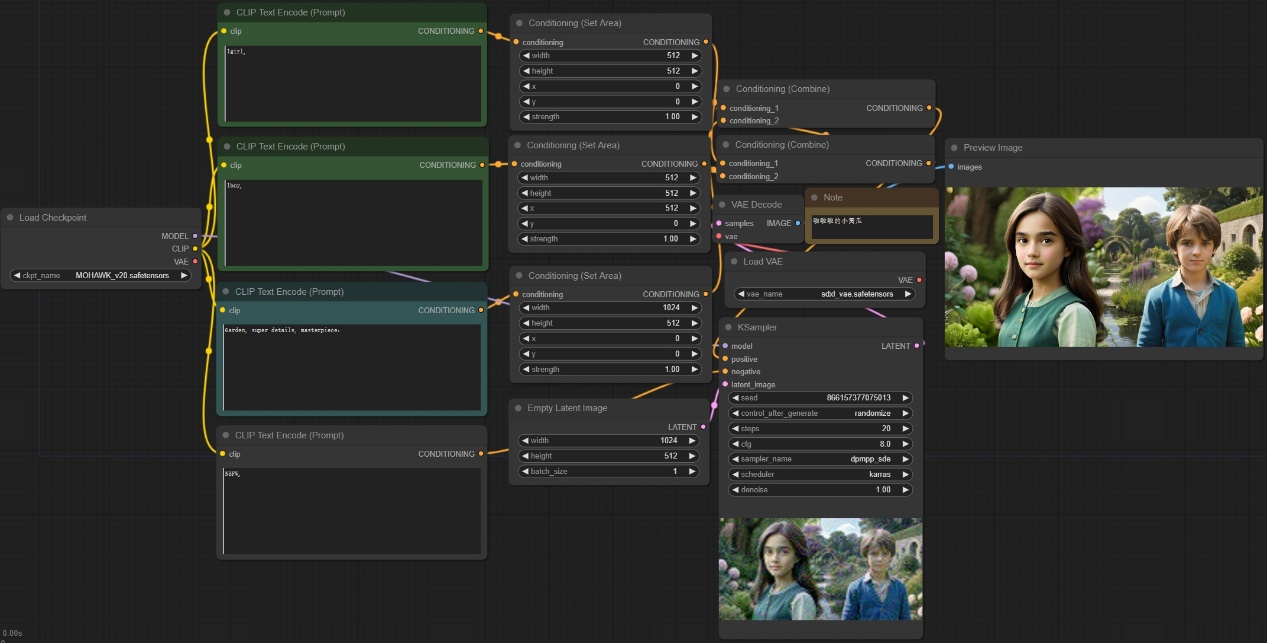Decrease cfg value using its left arrow
This screenshot has width=1267, height=643.
pyautogui.click(x=735, y=444)
